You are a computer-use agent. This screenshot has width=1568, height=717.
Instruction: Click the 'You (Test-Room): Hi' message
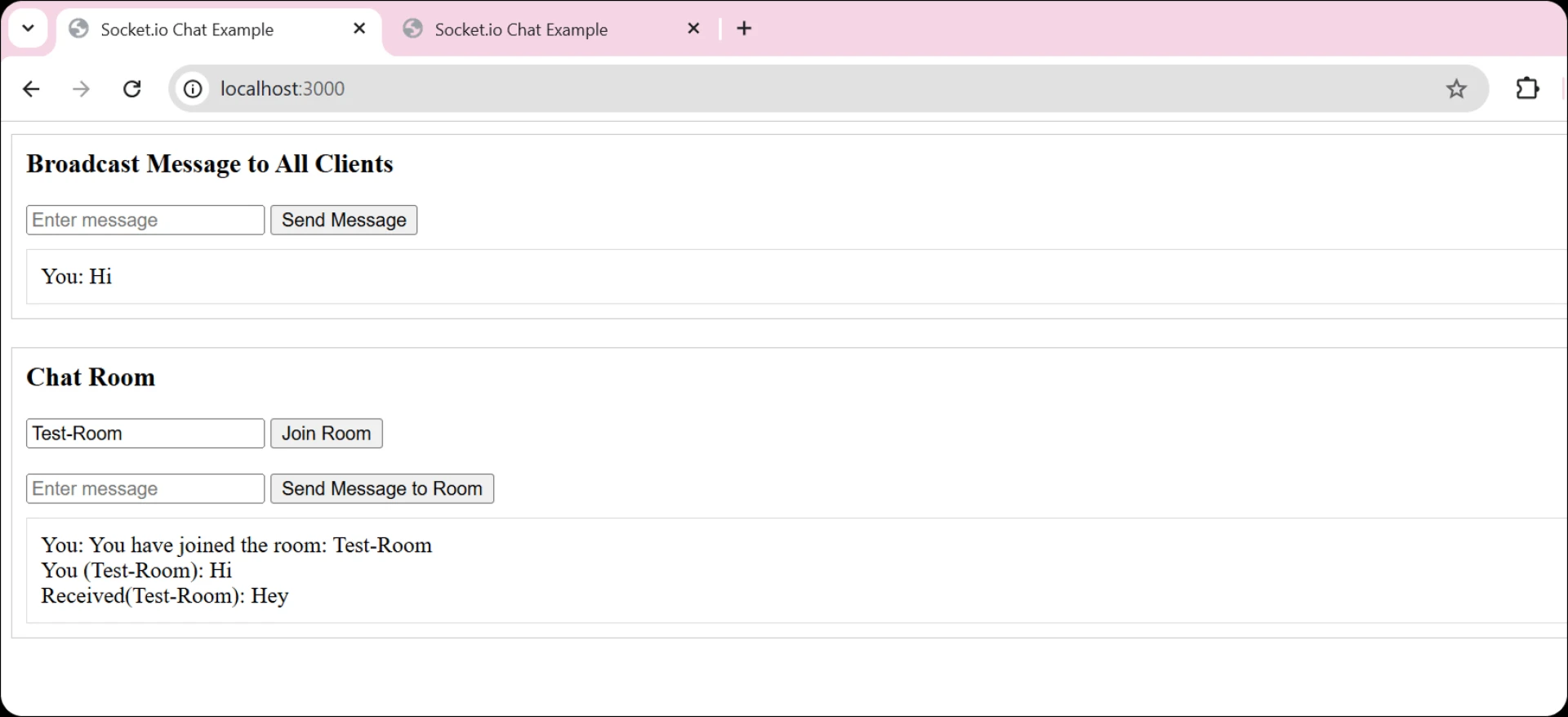pos(136,571)
